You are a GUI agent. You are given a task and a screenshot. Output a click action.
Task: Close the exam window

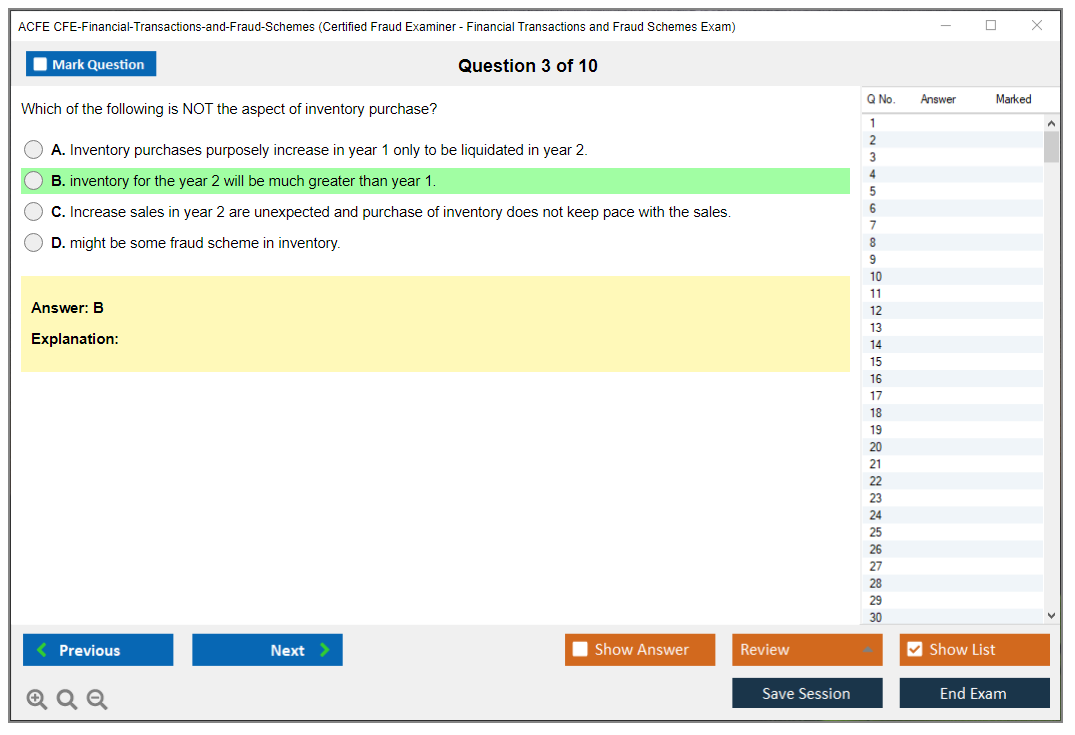[x=1037, y=26]
